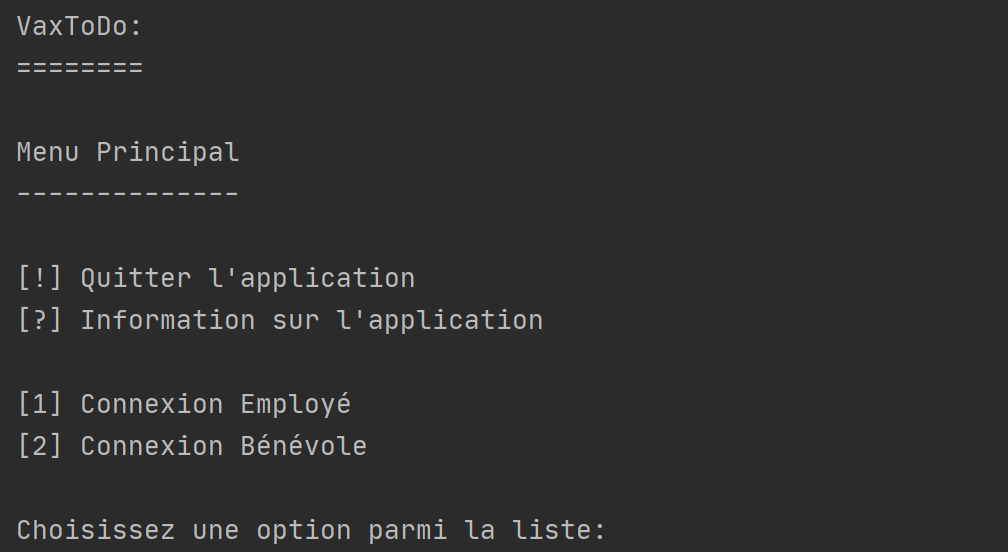Click the word Choisissez in the prompt
Screen dimensions: 1008x552
(96, 530)
